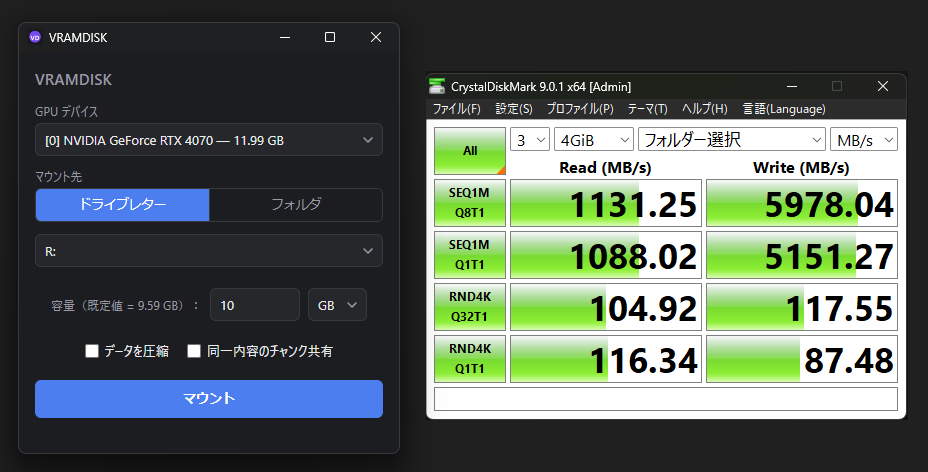Open the 4GiB test size dropdown
Image resolution: width=928 pixels, height=472 pixels.
click(594, 140)
